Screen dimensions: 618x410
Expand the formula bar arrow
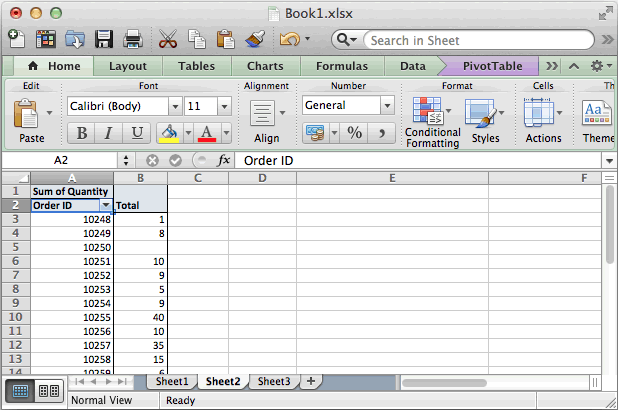[x=609, y=161]
